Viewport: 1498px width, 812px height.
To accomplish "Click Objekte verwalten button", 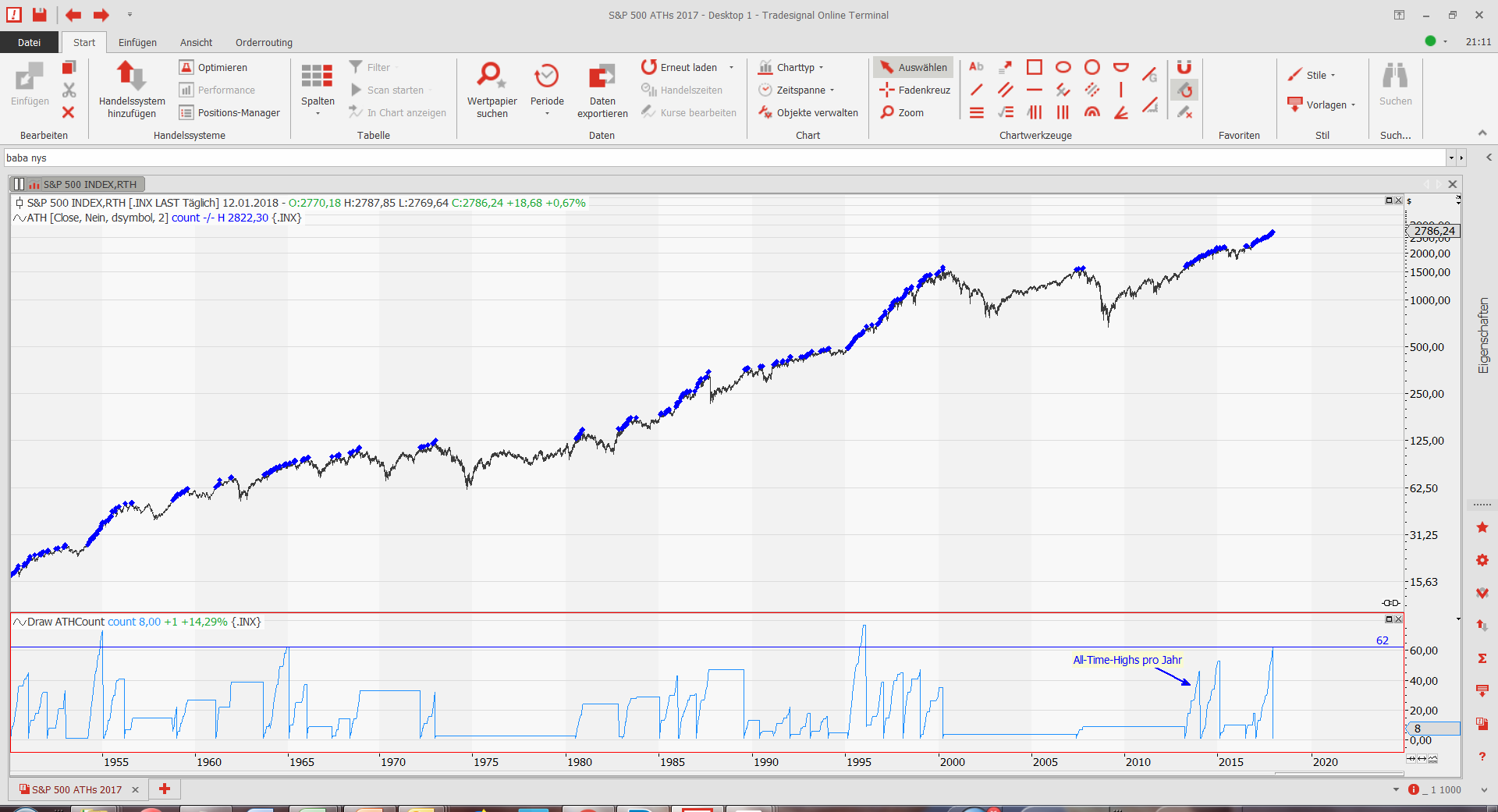I will coord(808,113).
